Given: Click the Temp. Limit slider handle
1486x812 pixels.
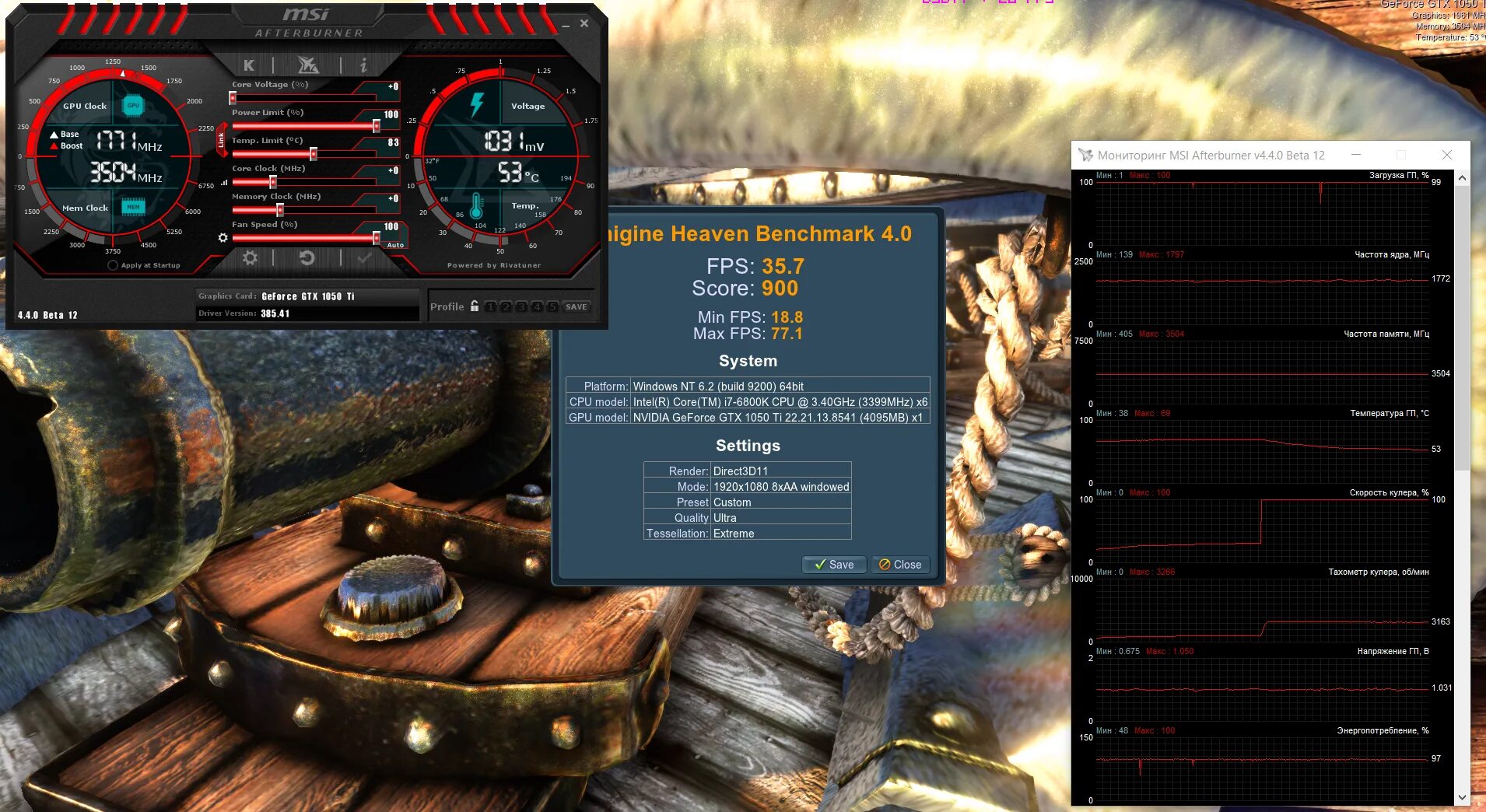Looking at the screenshot, I should (314, 154).
